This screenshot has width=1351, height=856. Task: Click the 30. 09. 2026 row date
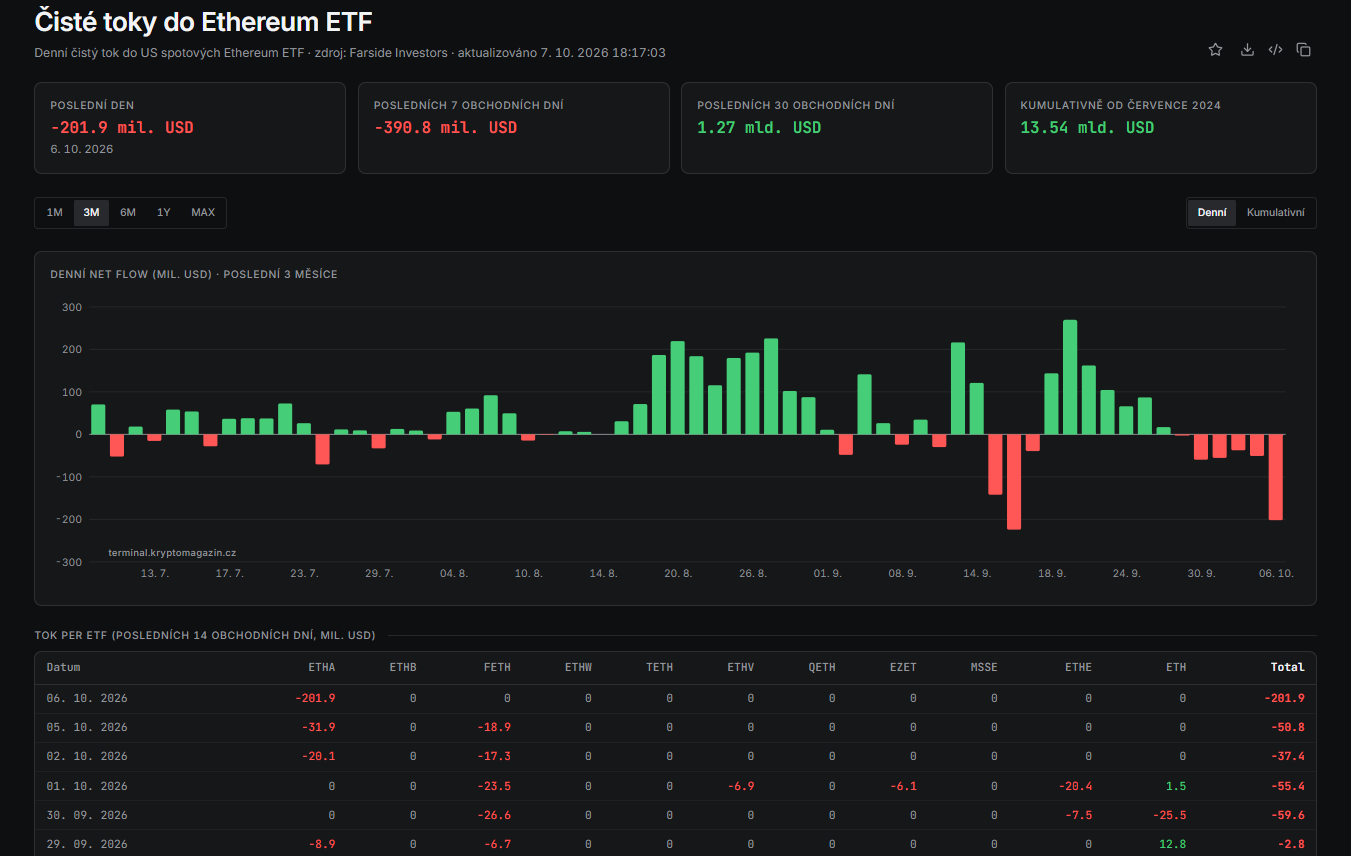click(x=87, y=815)
